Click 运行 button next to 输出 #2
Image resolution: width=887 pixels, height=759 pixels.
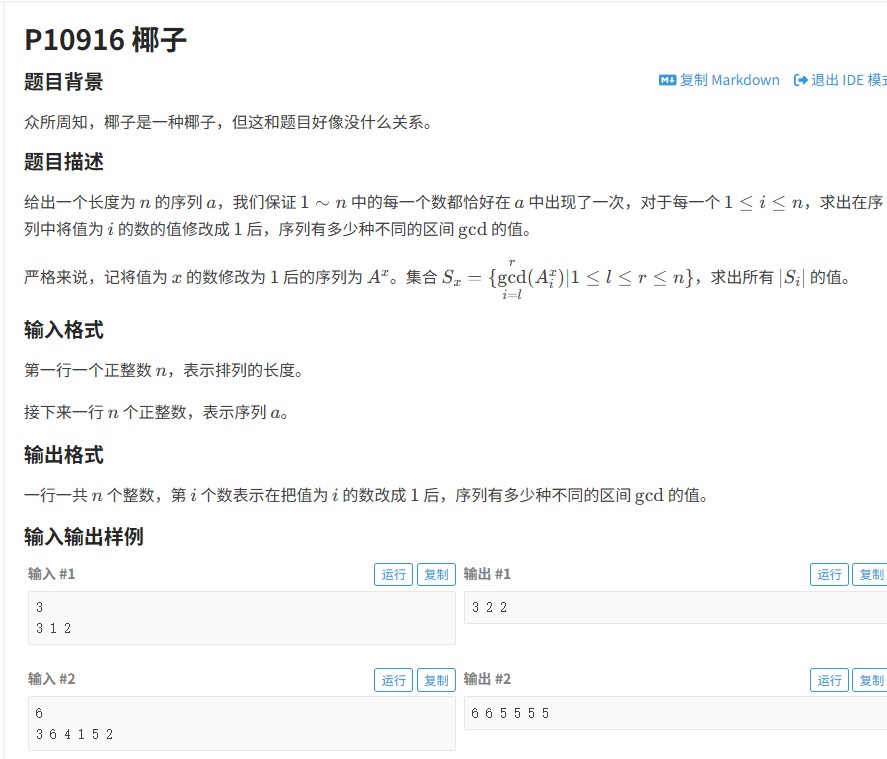point(829,680)
